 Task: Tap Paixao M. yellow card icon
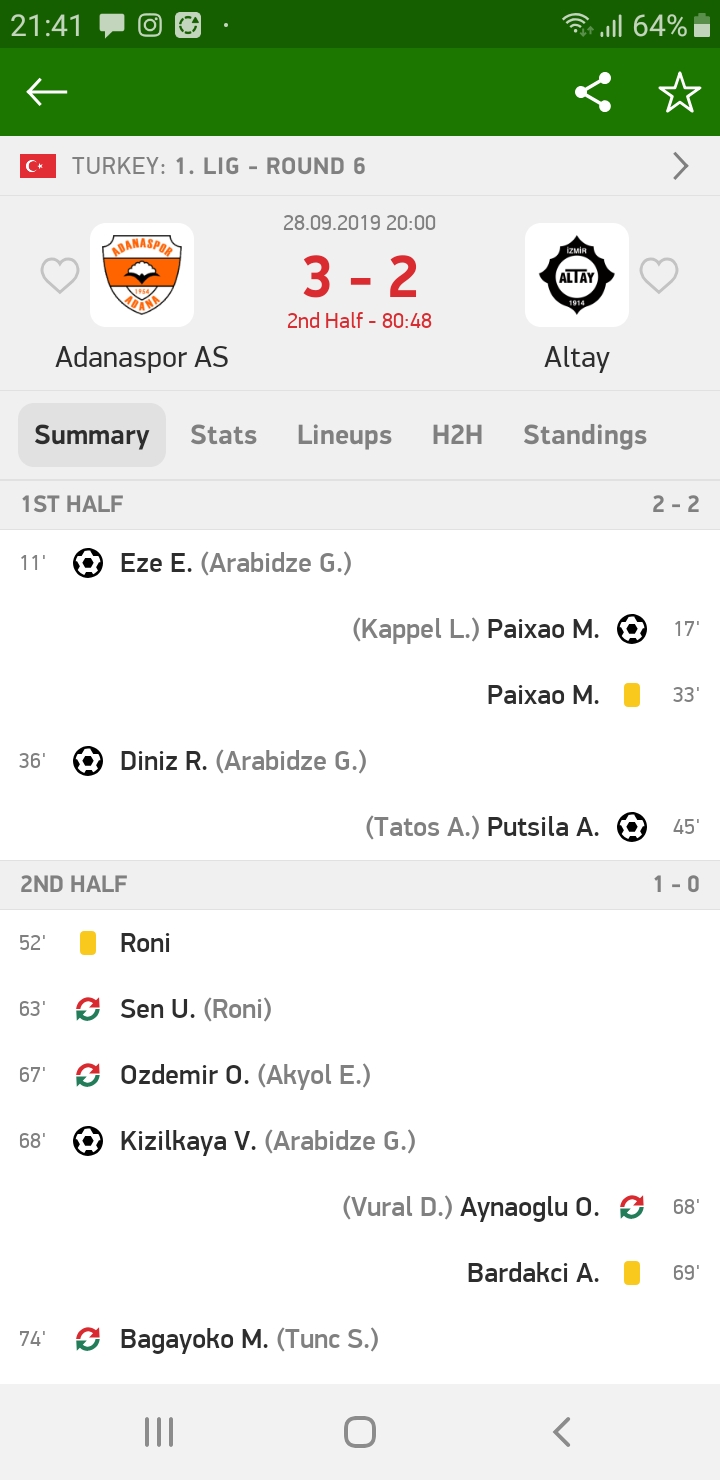point(632,695)
